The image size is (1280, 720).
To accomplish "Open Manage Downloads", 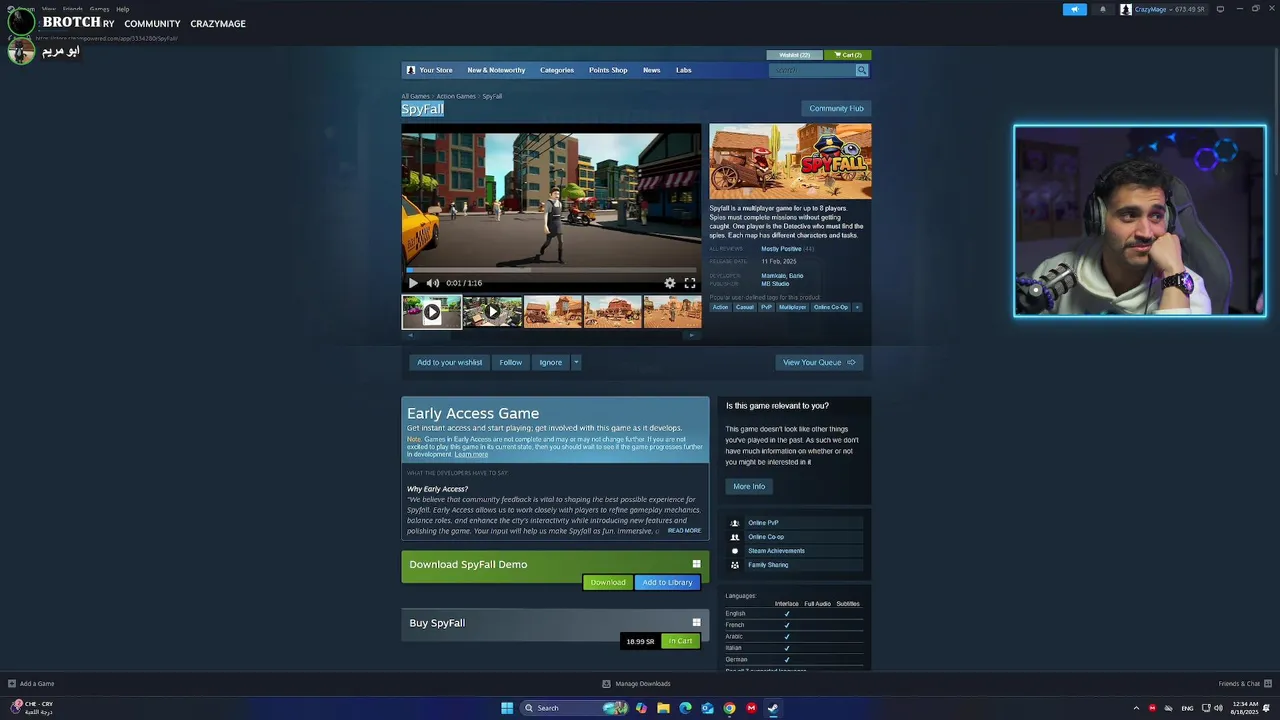I will (x=636, y=684).
